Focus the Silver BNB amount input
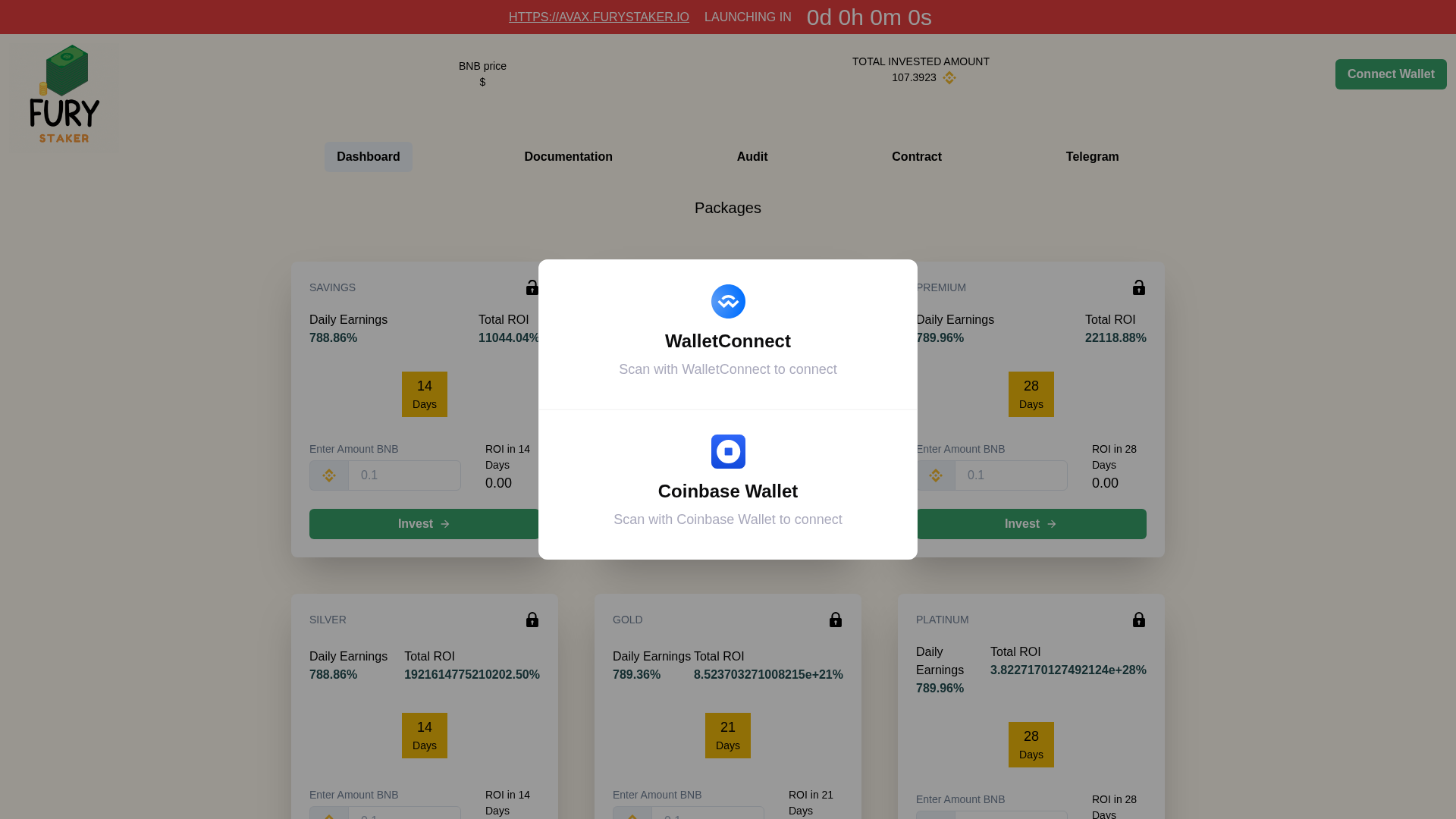The width and height of the screenshot is (1456, 819). pos(404,813)
